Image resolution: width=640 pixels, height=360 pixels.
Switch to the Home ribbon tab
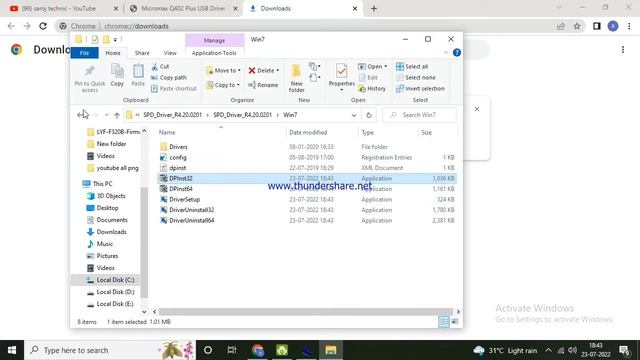click(113, 53)
